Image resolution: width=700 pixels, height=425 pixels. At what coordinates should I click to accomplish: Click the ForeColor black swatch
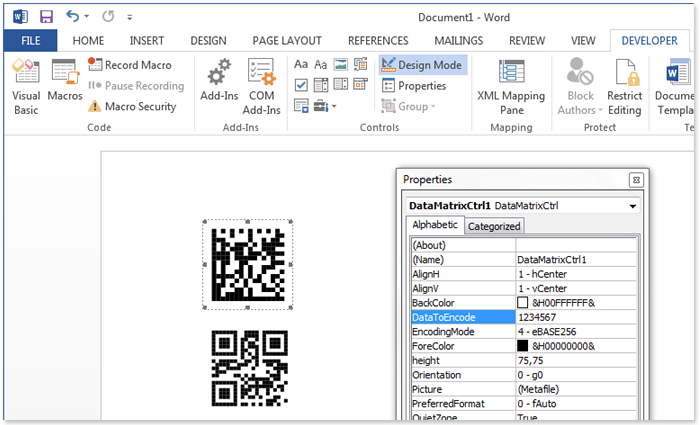[522, 346]
